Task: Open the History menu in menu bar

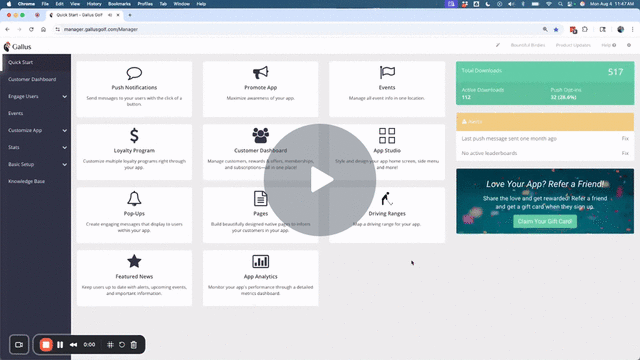Action: click(94, 4)
